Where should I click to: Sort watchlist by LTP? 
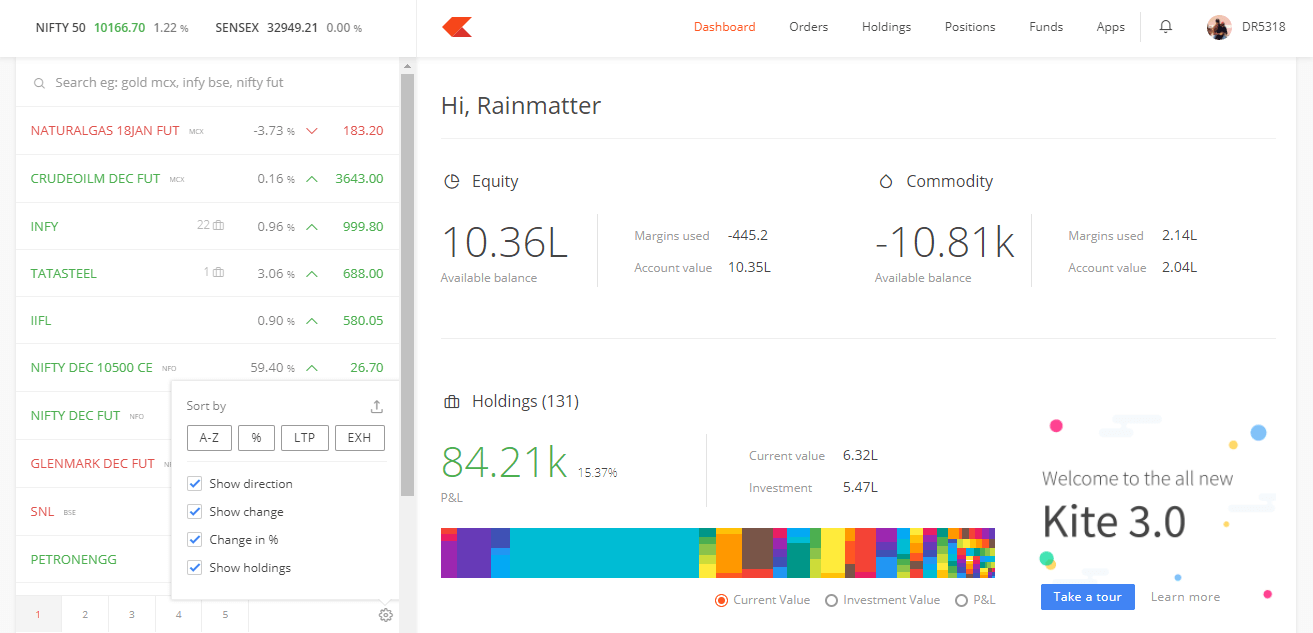305,438
